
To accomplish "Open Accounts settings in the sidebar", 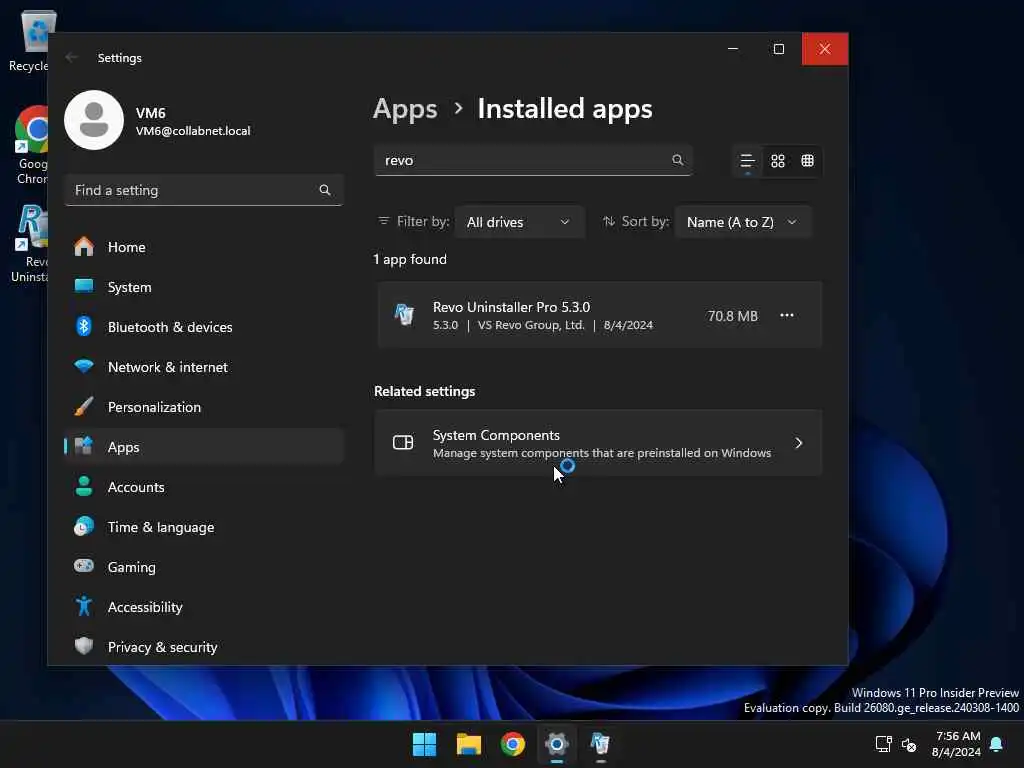I will click(x=204, y=487).
